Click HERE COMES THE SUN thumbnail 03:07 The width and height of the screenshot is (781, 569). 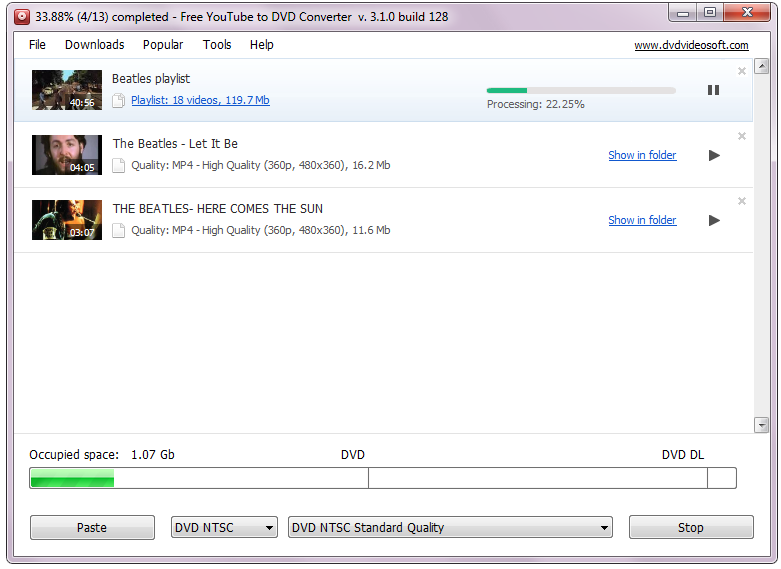[x=67, y=220]
